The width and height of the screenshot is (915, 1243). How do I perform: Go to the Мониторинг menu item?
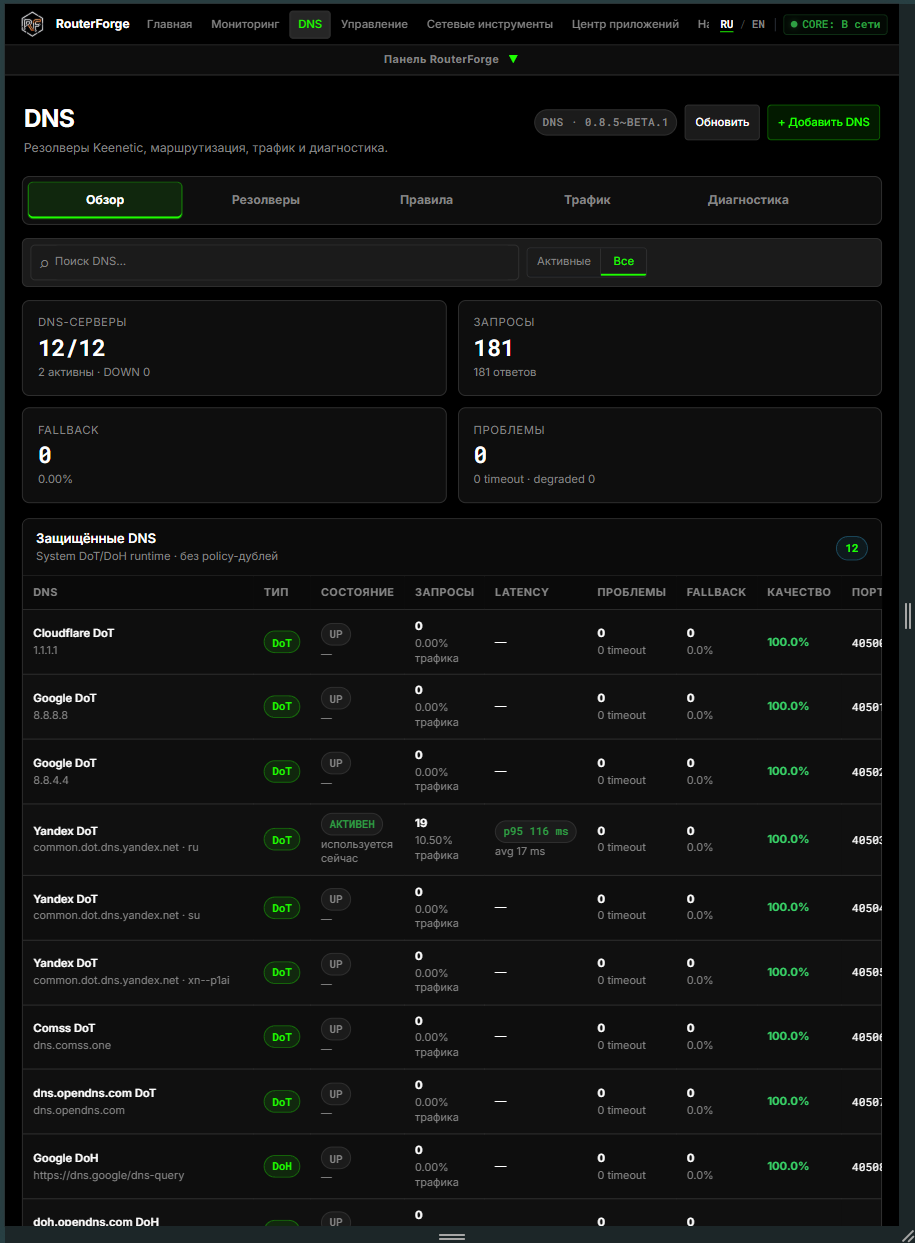tap(245, 24)
